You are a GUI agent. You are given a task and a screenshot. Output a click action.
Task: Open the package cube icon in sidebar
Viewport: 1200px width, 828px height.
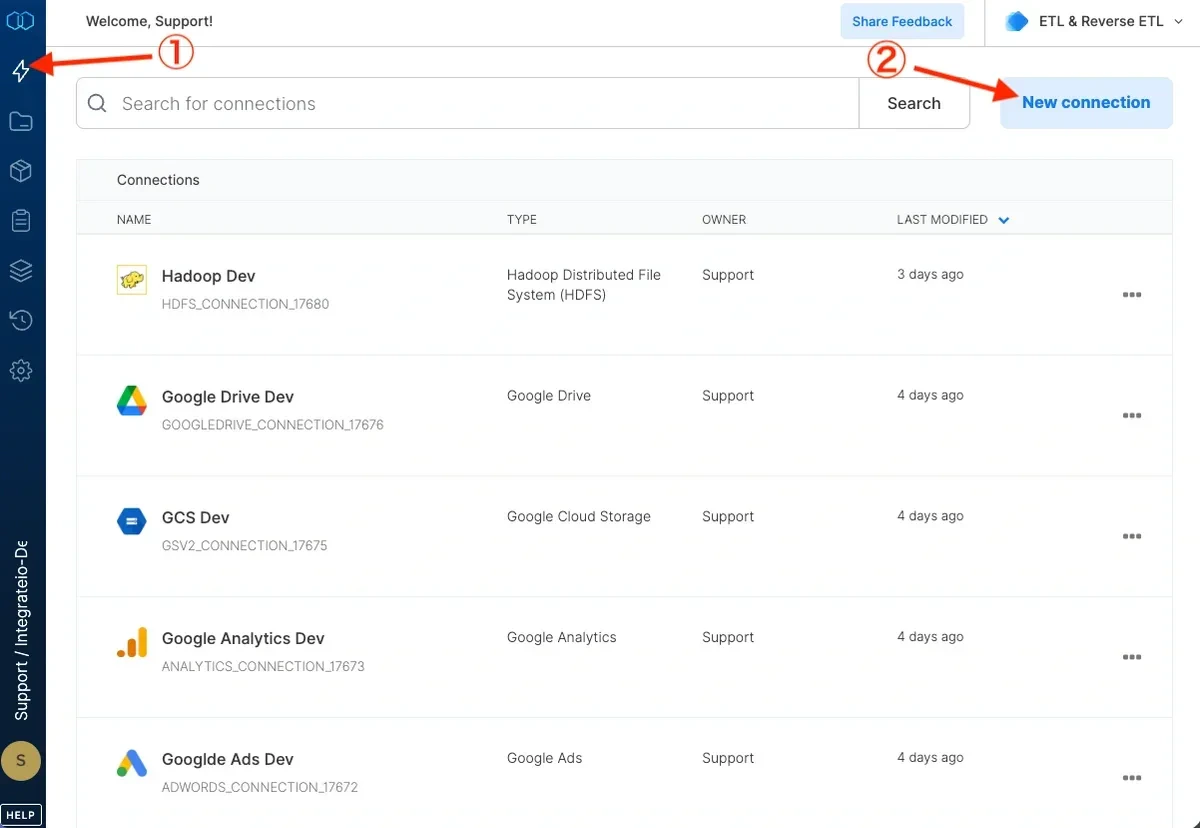pos(21,171)
